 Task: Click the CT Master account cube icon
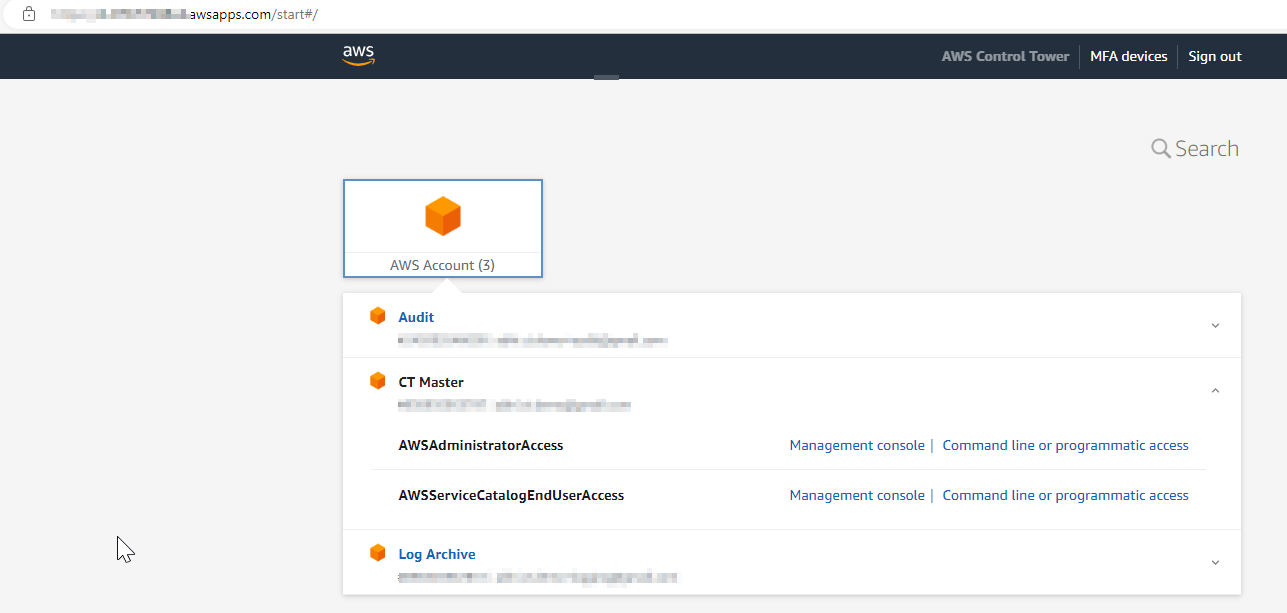tap(377, 381)
